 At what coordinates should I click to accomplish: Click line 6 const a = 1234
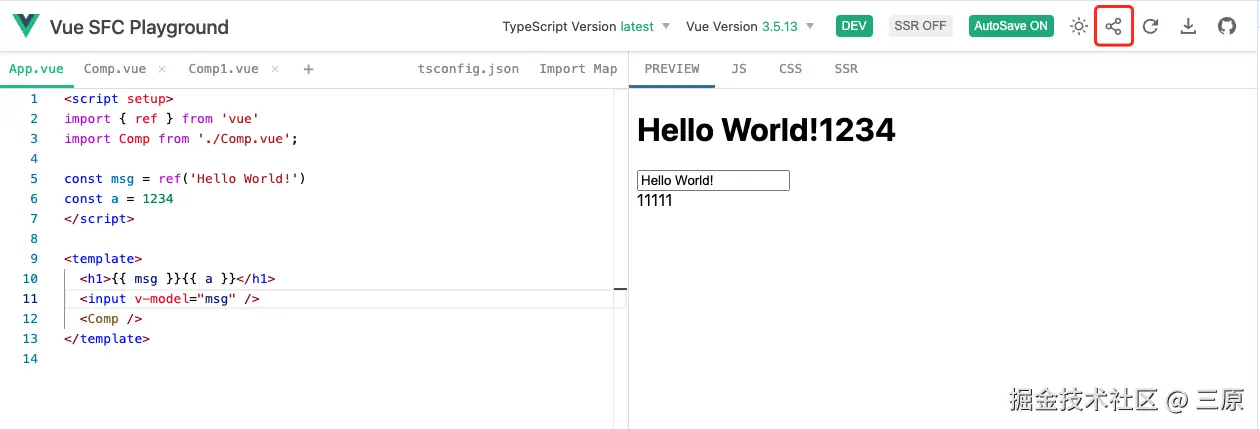pos(119,199)
